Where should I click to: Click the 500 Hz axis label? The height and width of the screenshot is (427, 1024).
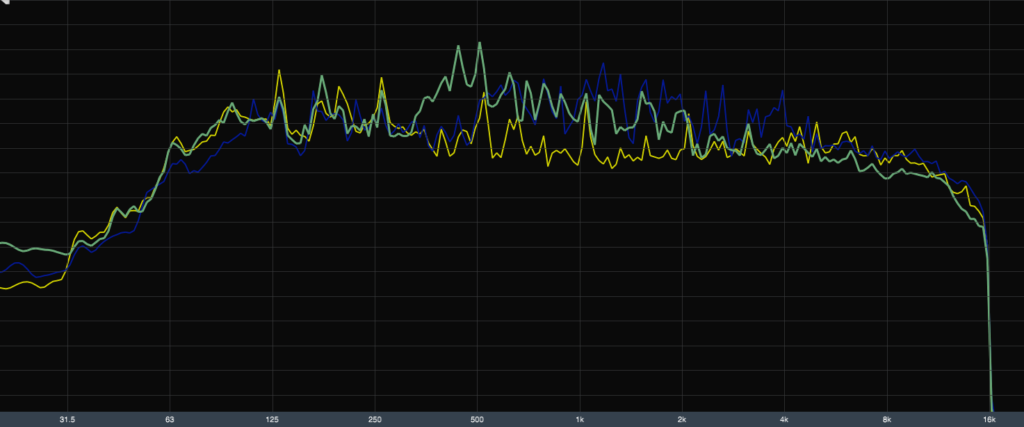[x=478, y=419]
